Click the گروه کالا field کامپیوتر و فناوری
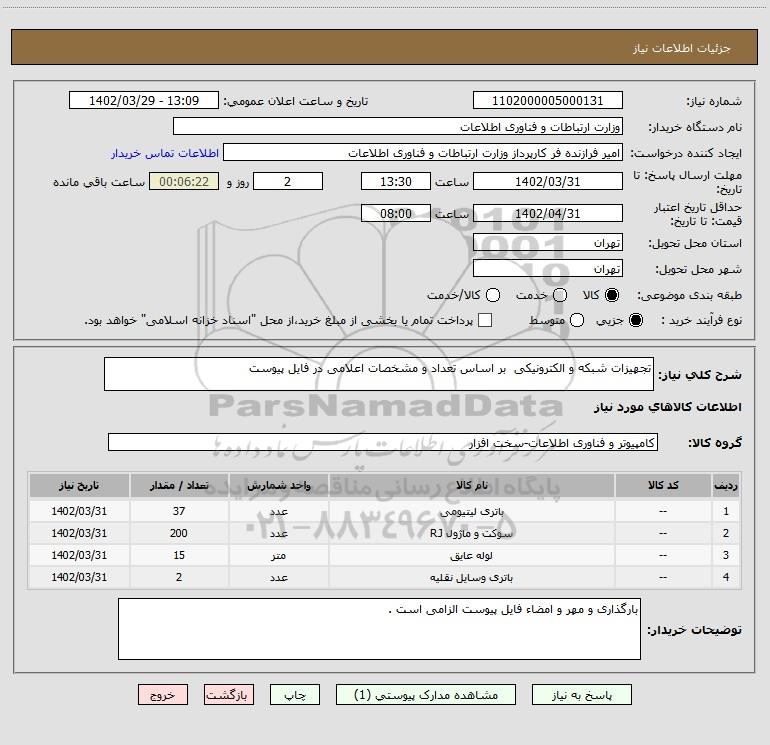The height and width of the screenshot is (745, 770). click(383, 442)
